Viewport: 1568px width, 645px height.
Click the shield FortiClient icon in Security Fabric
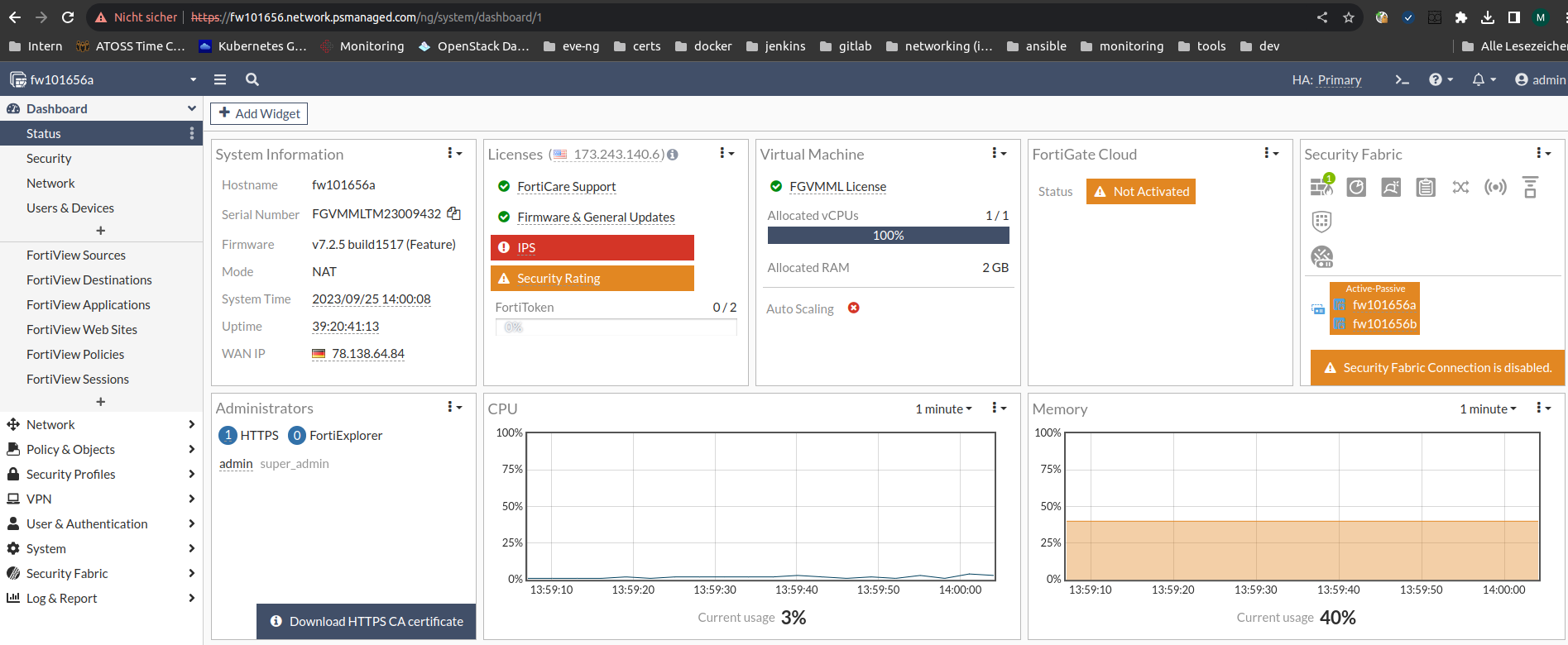[x=1321, y=222]
